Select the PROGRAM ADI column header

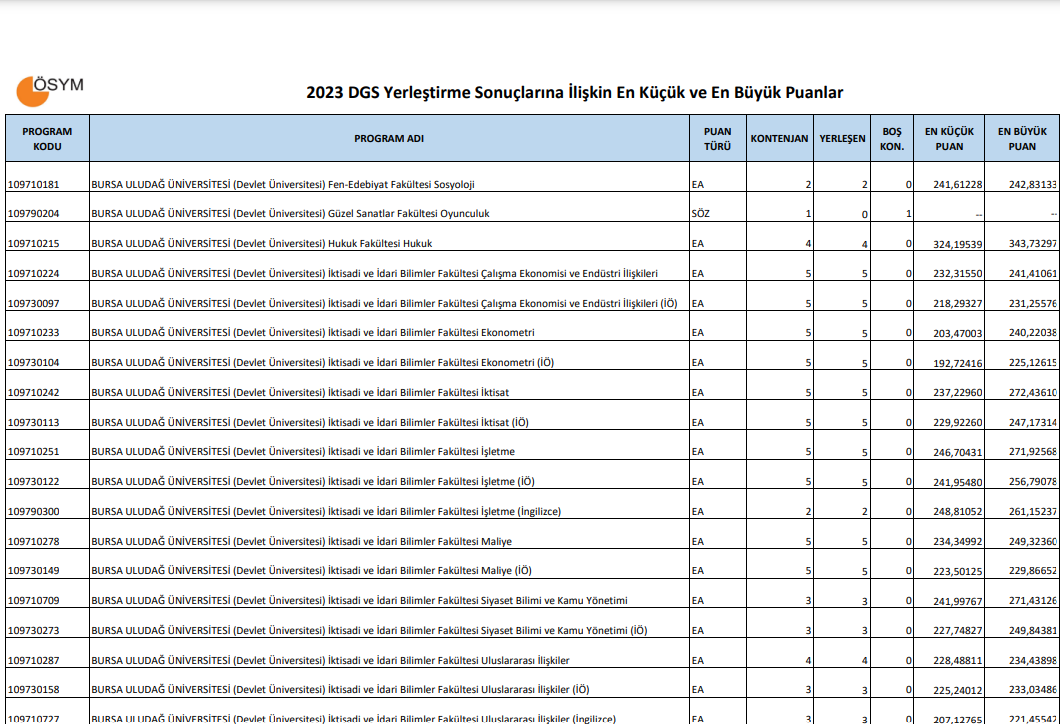point(389,139)
